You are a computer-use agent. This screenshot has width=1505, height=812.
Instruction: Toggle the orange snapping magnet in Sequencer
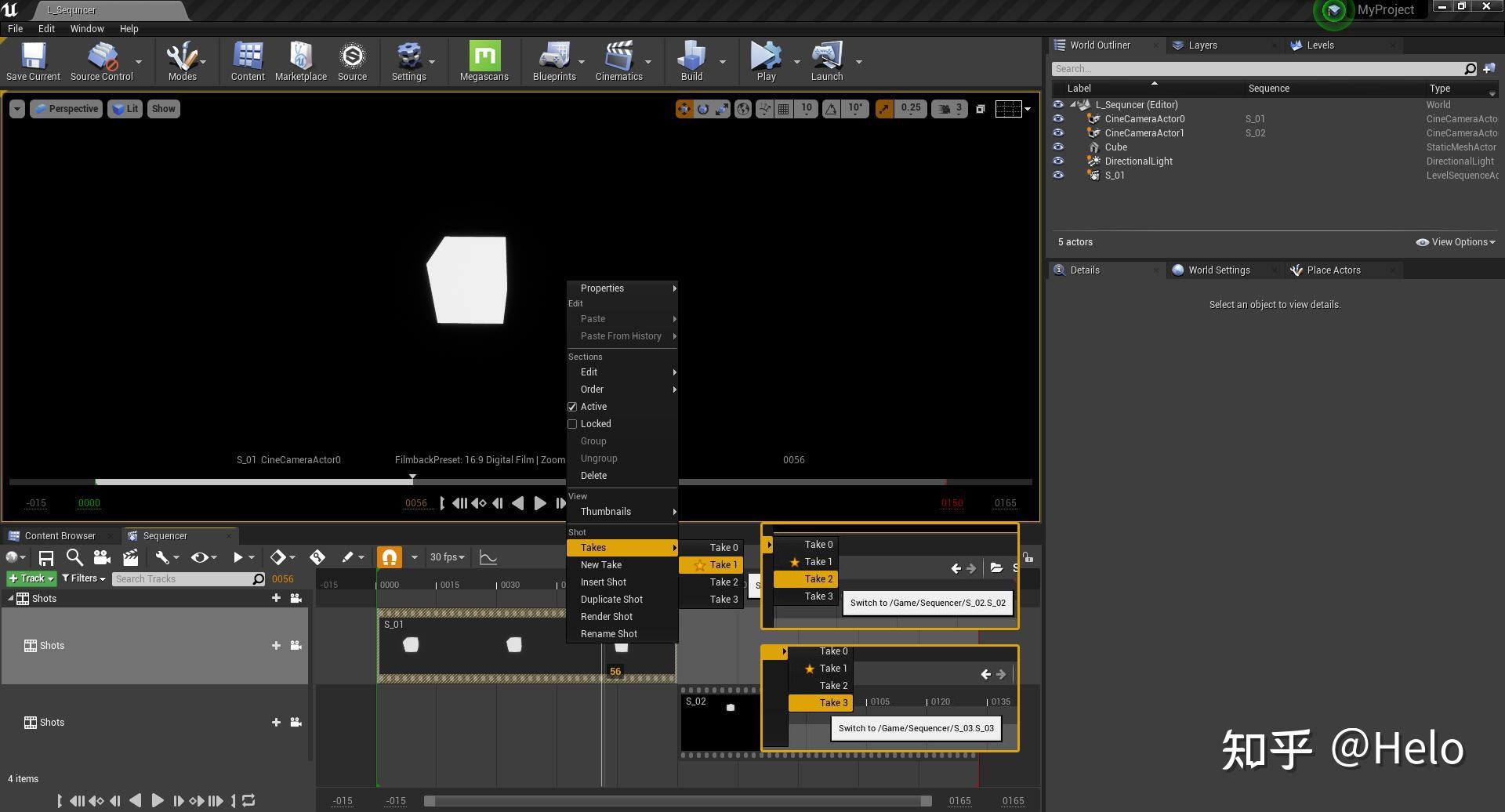click(390, 556)
